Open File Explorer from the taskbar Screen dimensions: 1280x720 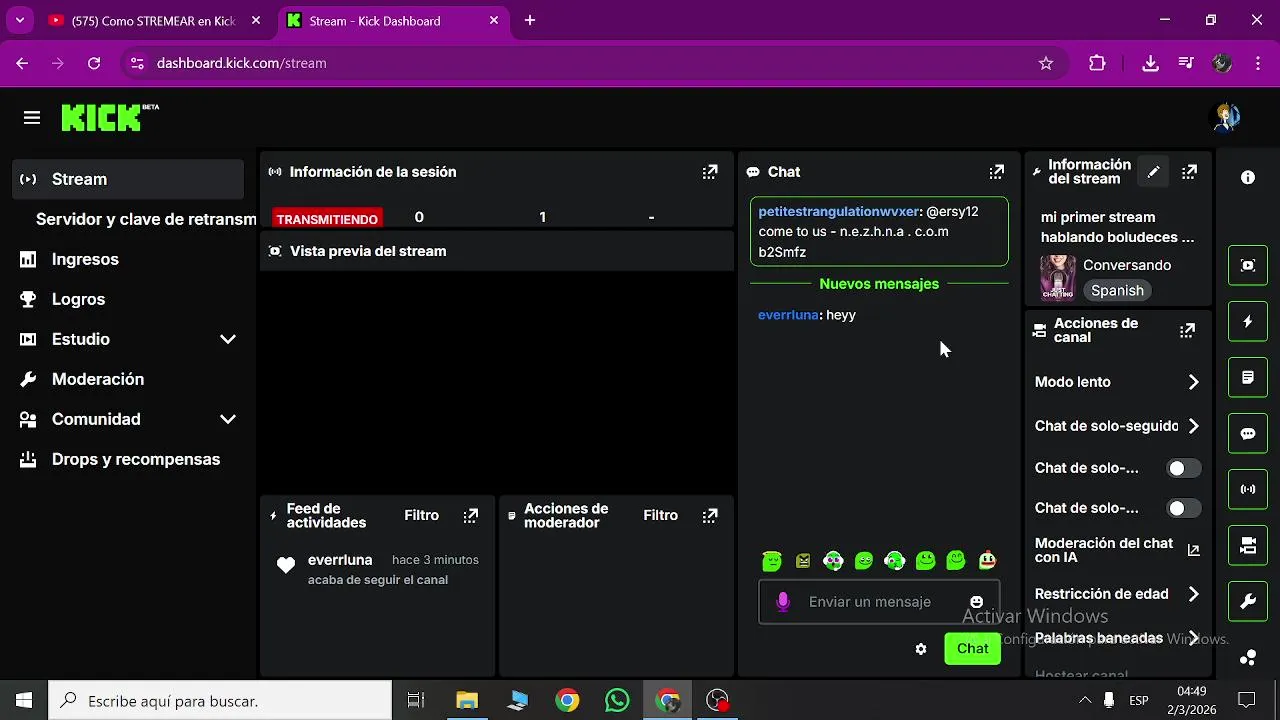467,701
